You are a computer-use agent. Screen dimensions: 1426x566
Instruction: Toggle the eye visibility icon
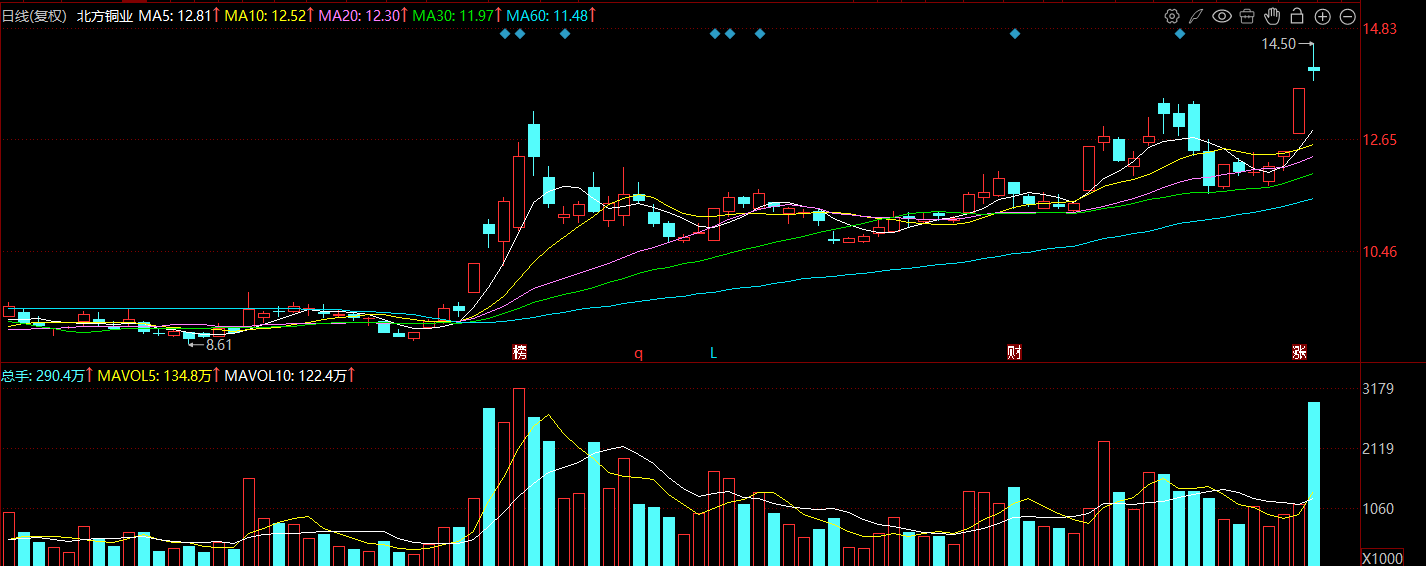1221,16
